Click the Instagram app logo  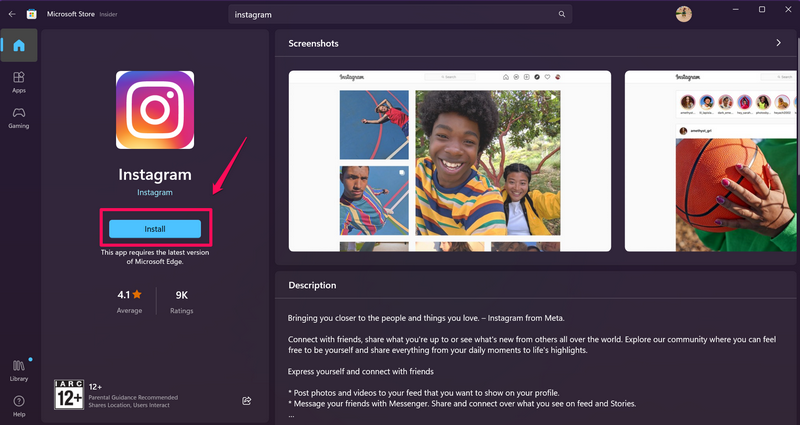tap(155, 109)
